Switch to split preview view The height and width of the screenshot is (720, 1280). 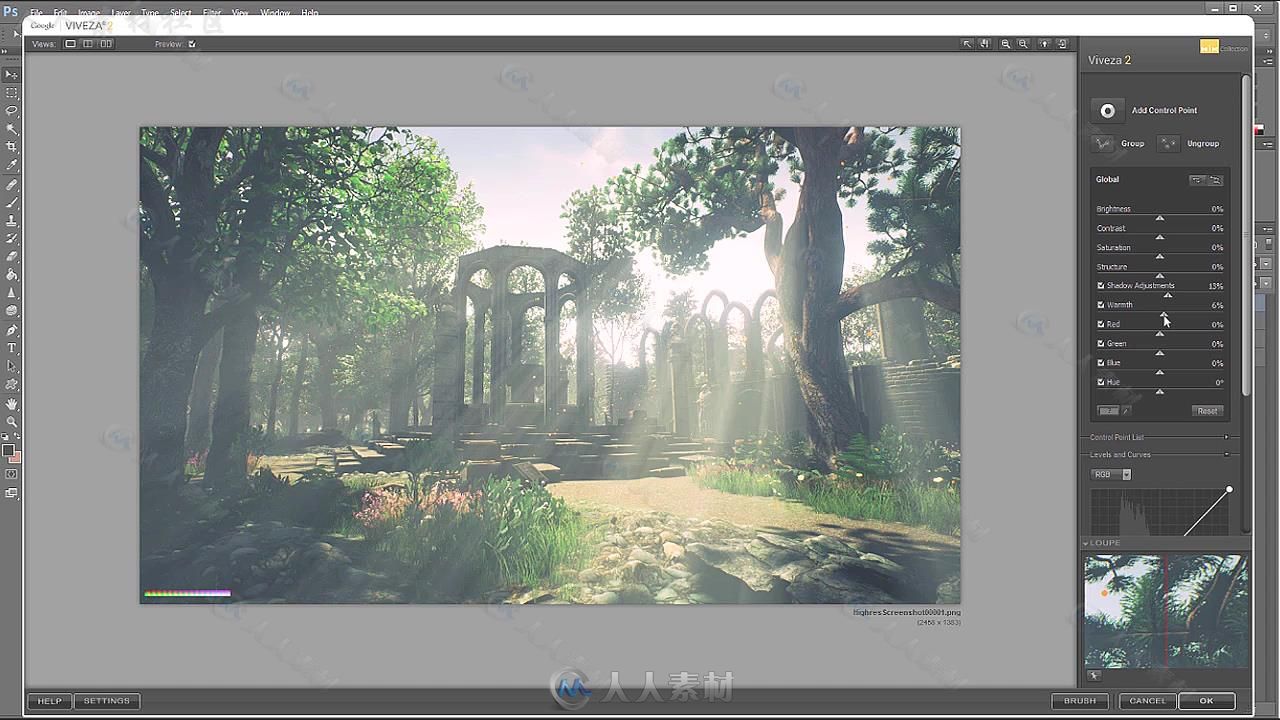pos(88,44)
